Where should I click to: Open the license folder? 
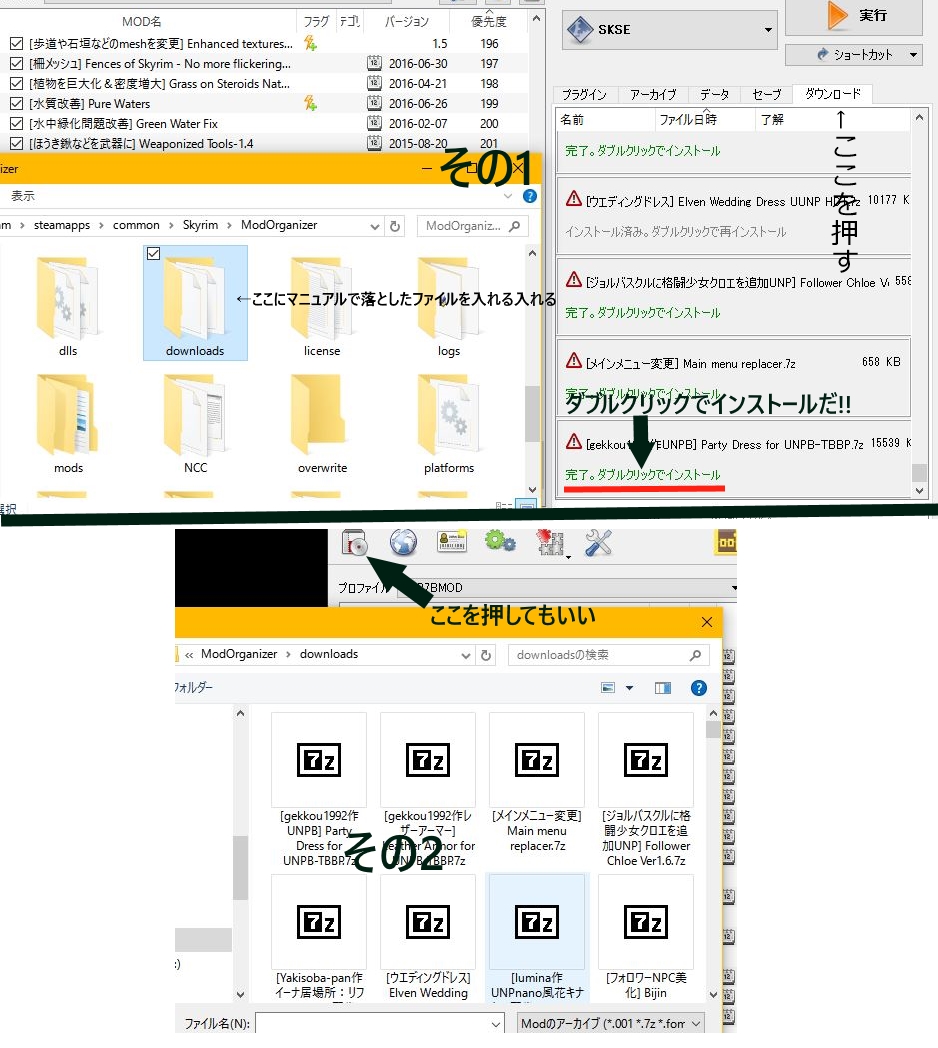coord(322,306)
